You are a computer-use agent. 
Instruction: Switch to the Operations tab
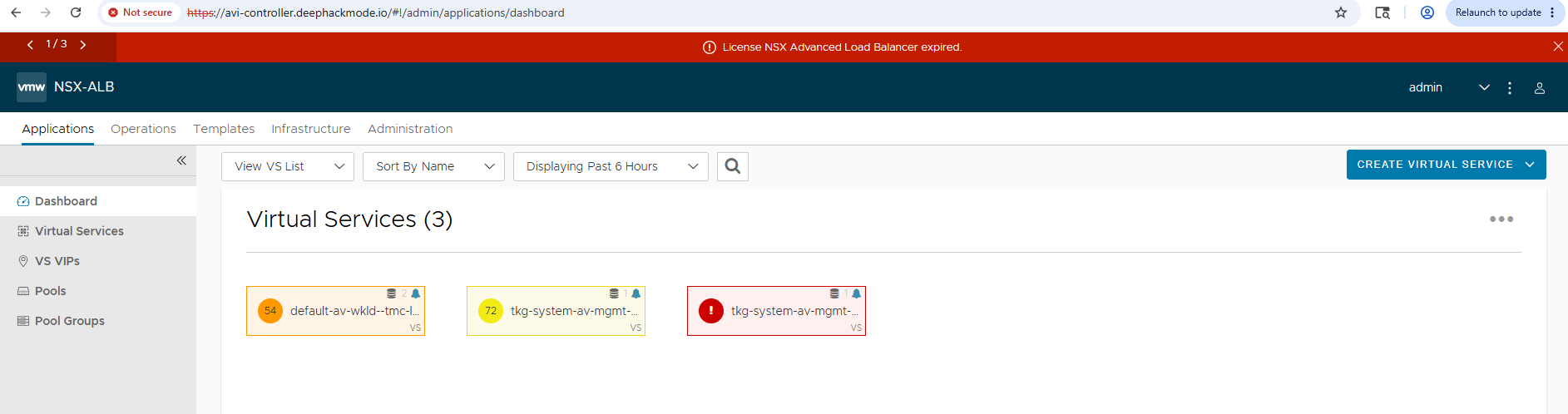pos(143,129)
